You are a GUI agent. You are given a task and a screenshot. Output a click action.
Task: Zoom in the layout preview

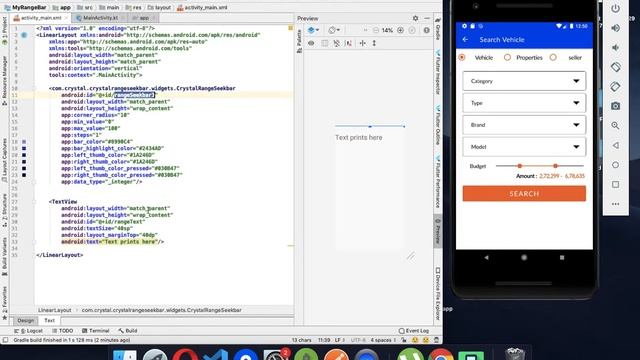pyautogui.click(x=400, y=30)
